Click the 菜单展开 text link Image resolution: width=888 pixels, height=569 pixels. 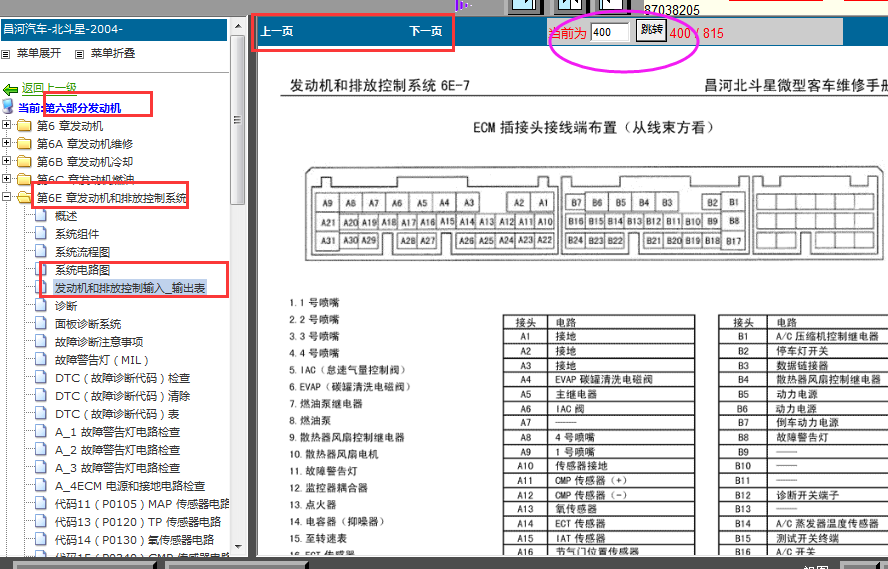point(39,53)
